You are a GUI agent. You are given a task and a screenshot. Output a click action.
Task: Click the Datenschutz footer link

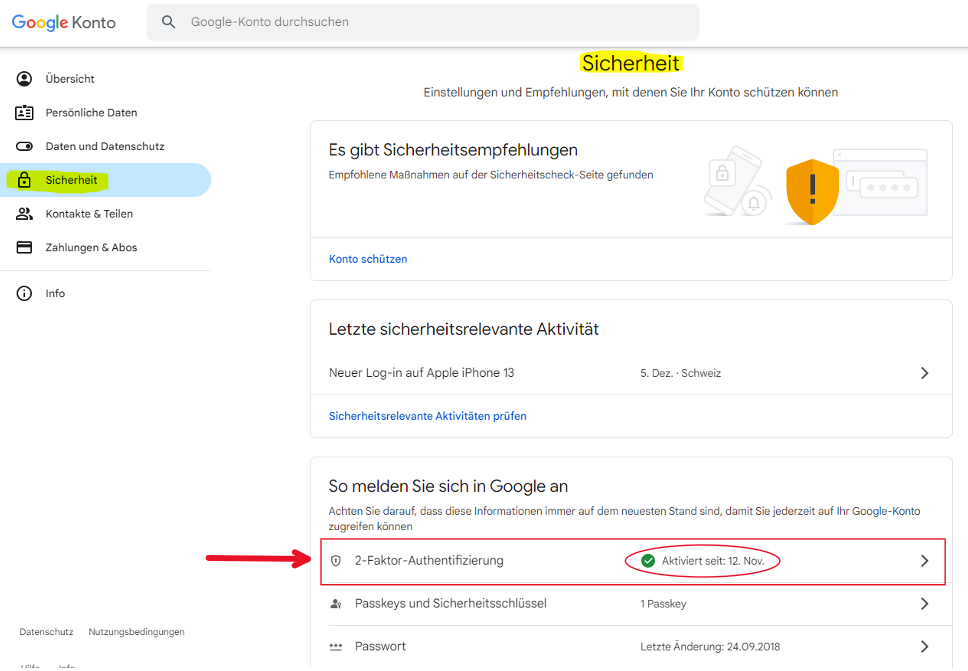click(x=46, y=631)
